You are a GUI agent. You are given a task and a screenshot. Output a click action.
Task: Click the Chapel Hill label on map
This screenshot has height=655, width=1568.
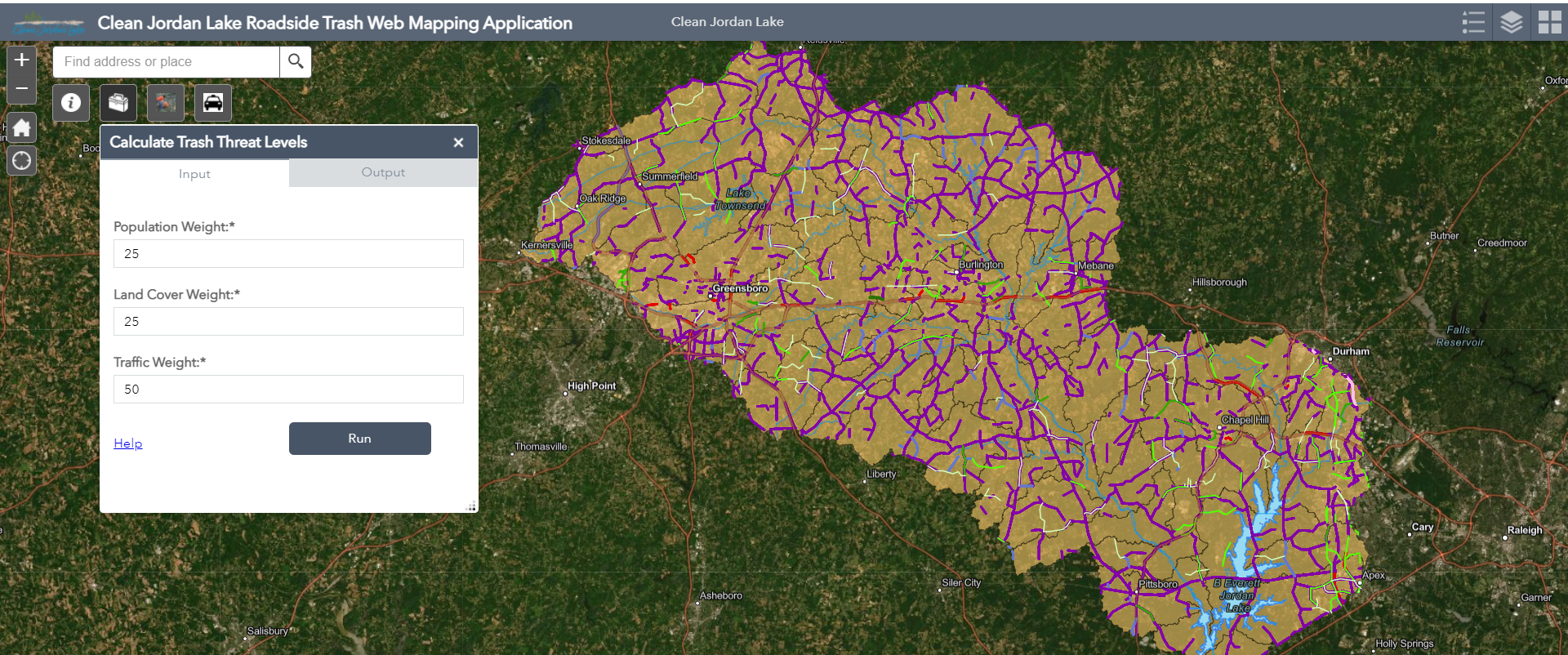point(1245,420)
